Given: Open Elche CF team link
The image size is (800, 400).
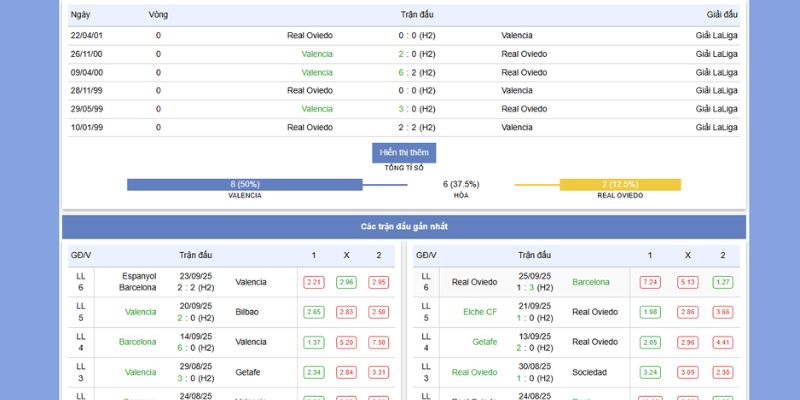Looking at the screenshot, I should coord(480,312).
